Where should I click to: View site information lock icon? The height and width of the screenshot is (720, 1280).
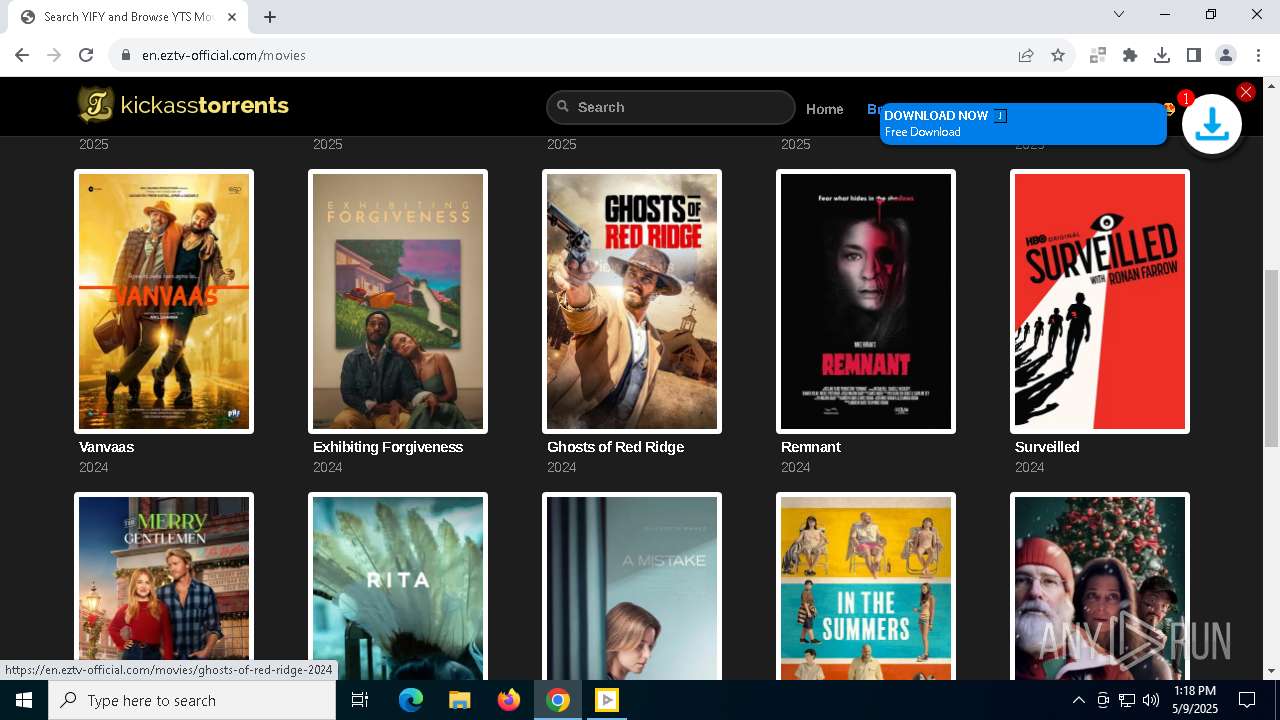pos(126,55)
